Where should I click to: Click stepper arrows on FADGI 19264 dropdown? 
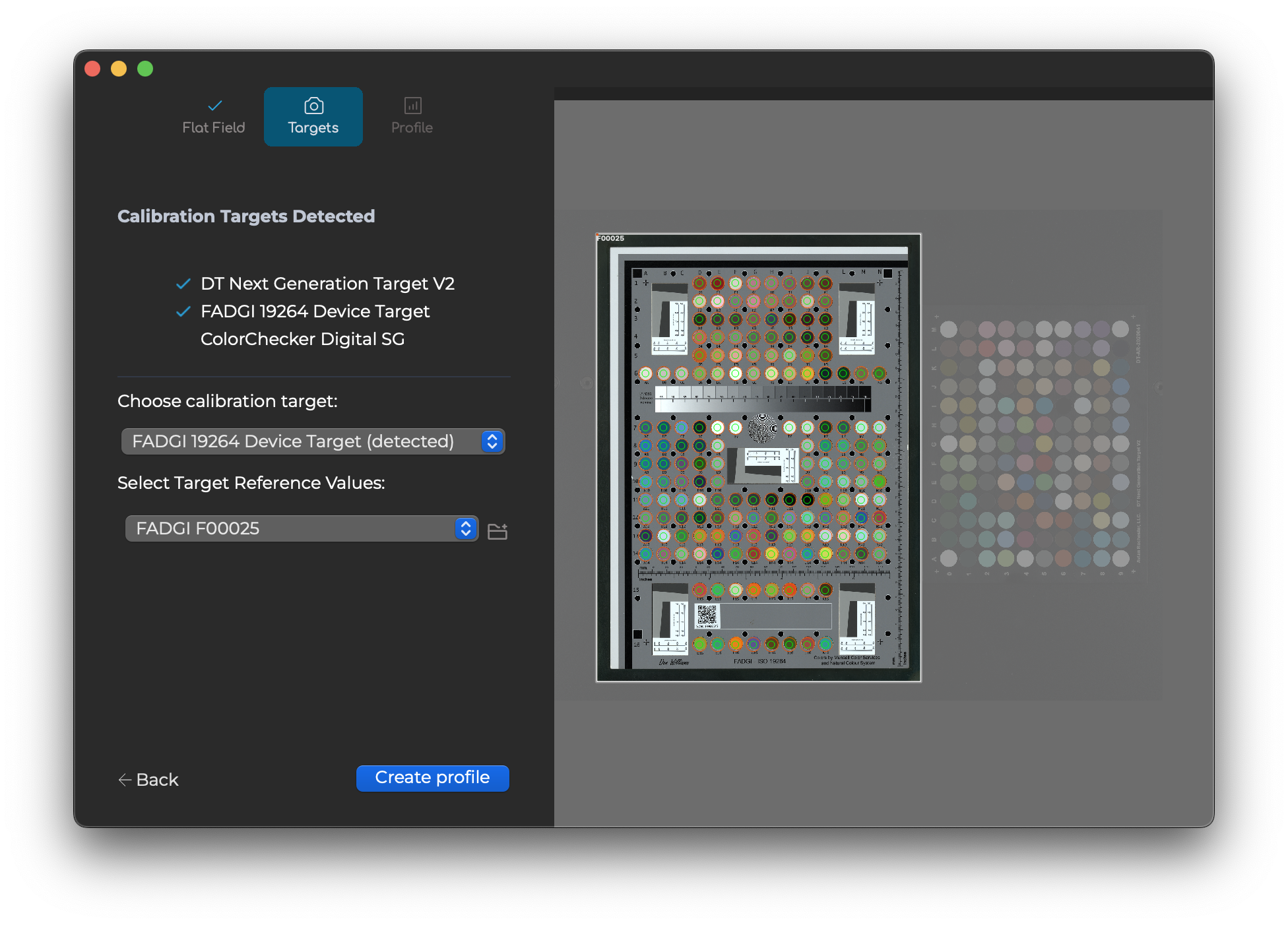coord(492,441)
